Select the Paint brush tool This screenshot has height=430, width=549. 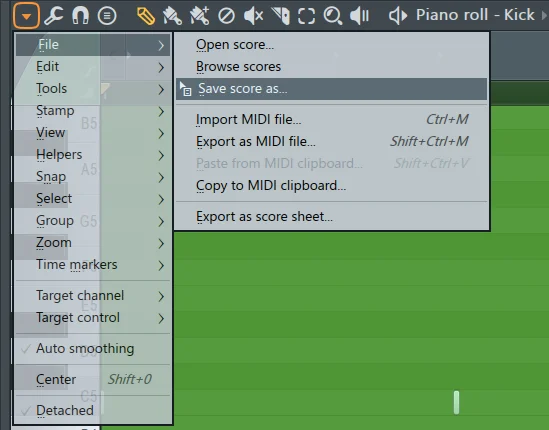click(172, 16)
